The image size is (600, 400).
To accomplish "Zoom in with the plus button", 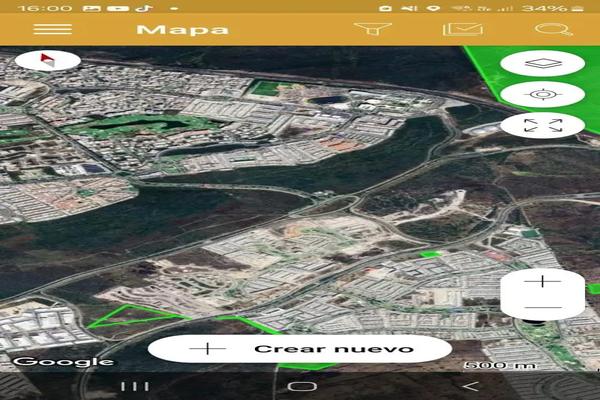I will 542,282.
